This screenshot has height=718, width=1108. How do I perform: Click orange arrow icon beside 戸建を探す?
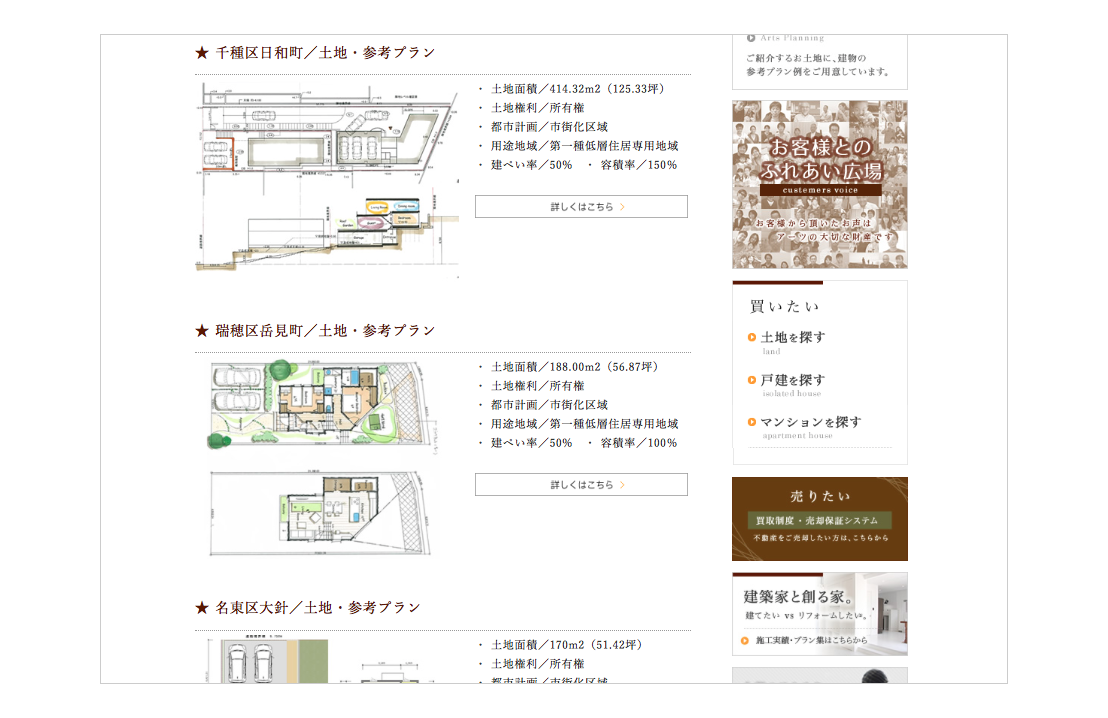(x=752, y=380)
